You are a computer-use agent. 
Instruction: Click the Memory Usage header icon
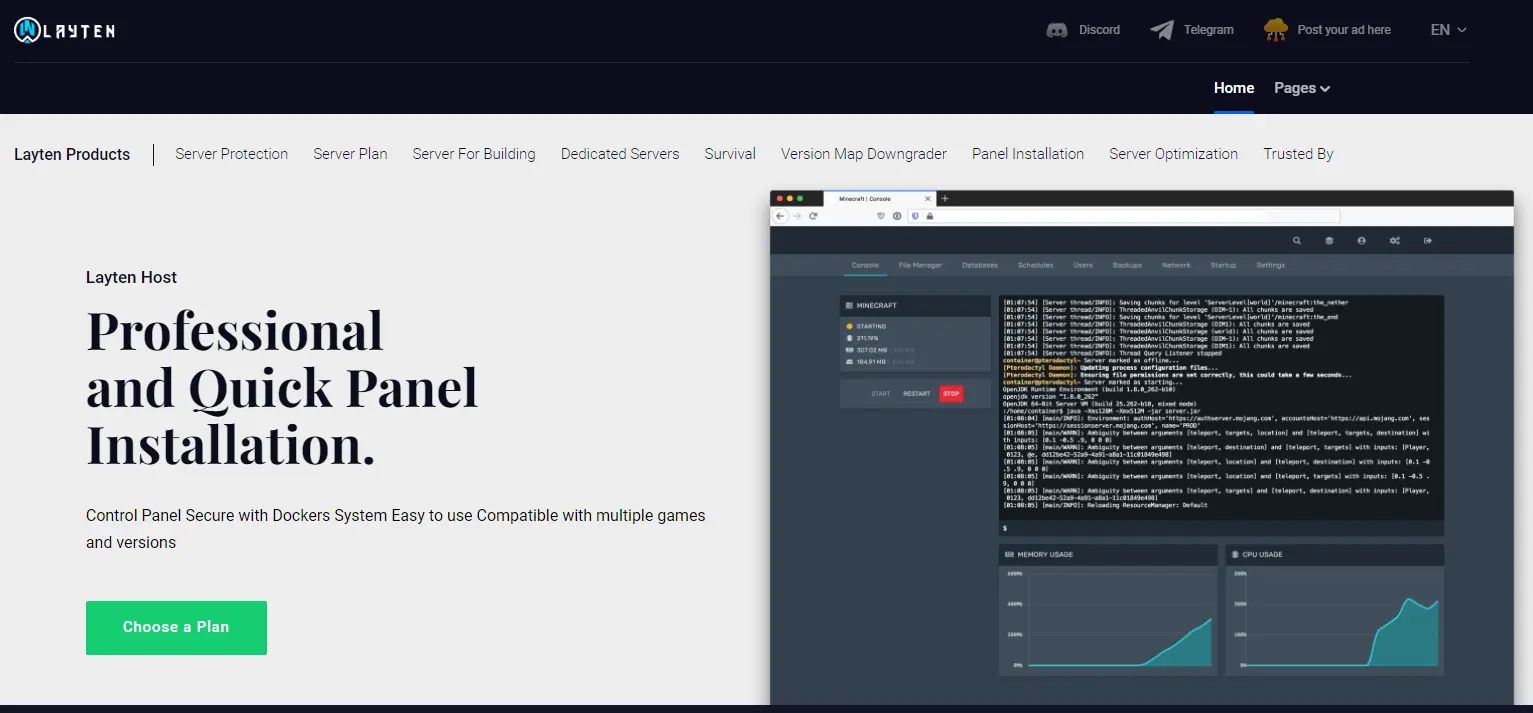(1009, 554)
